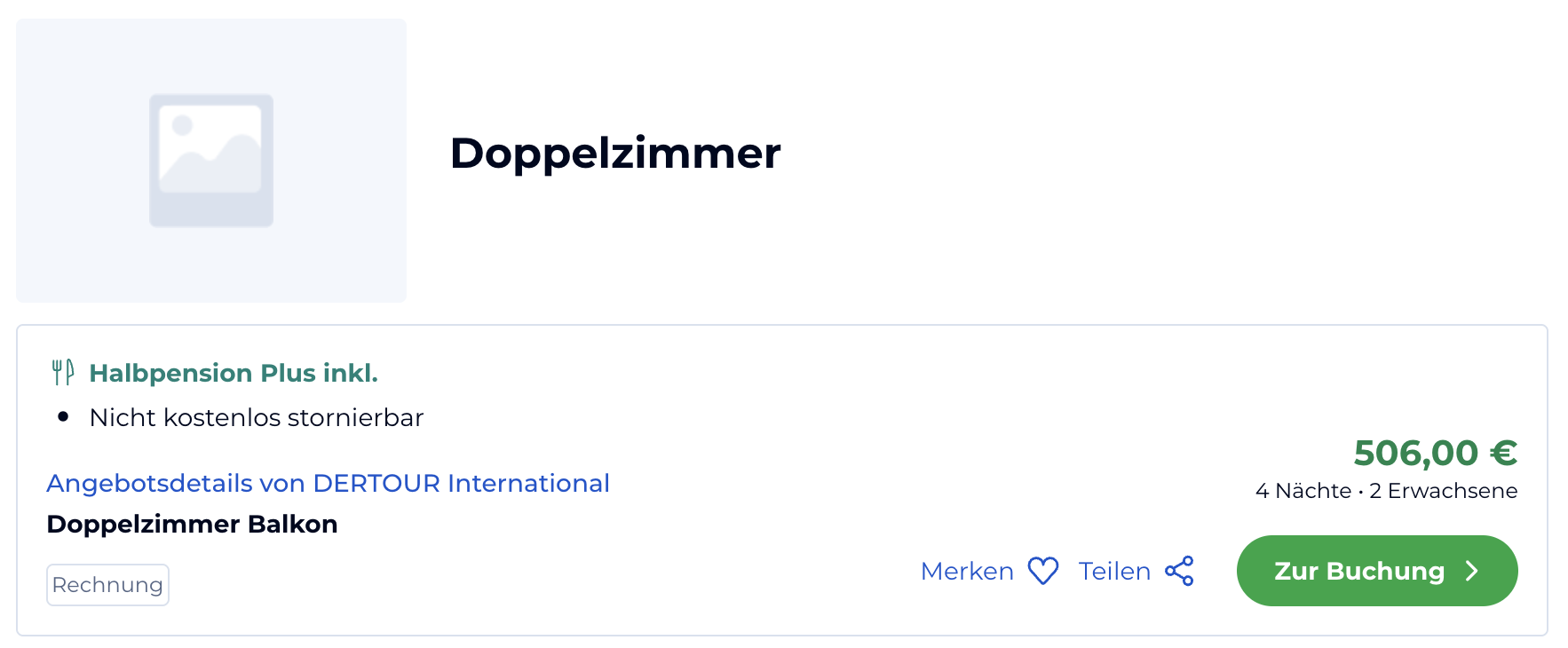The width and height of the screenshot is (1568, 648).
Task: Click the share icon next to Teilen
Action: pos(1179,571)
